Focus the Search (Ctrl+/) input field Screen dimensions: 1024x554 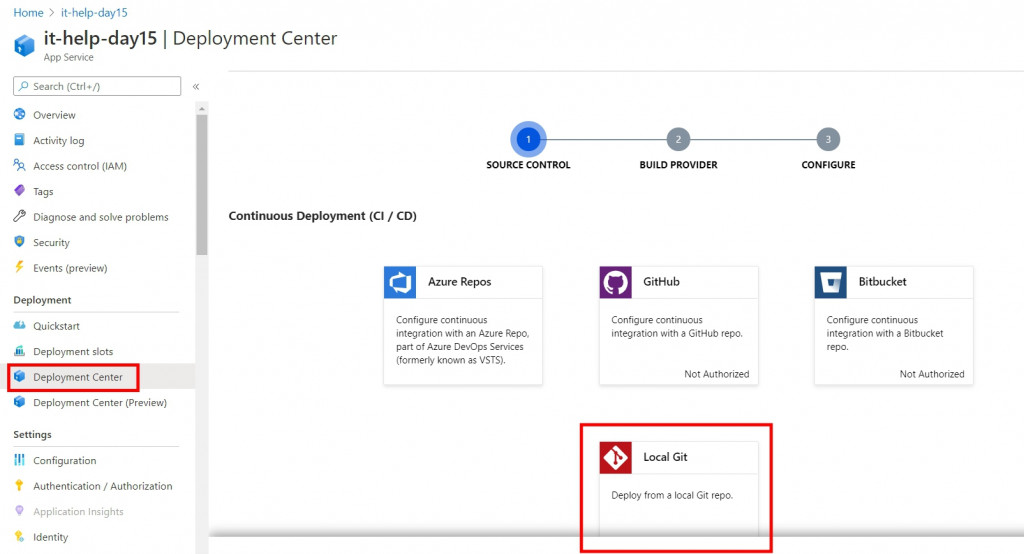tap(97, 86)
